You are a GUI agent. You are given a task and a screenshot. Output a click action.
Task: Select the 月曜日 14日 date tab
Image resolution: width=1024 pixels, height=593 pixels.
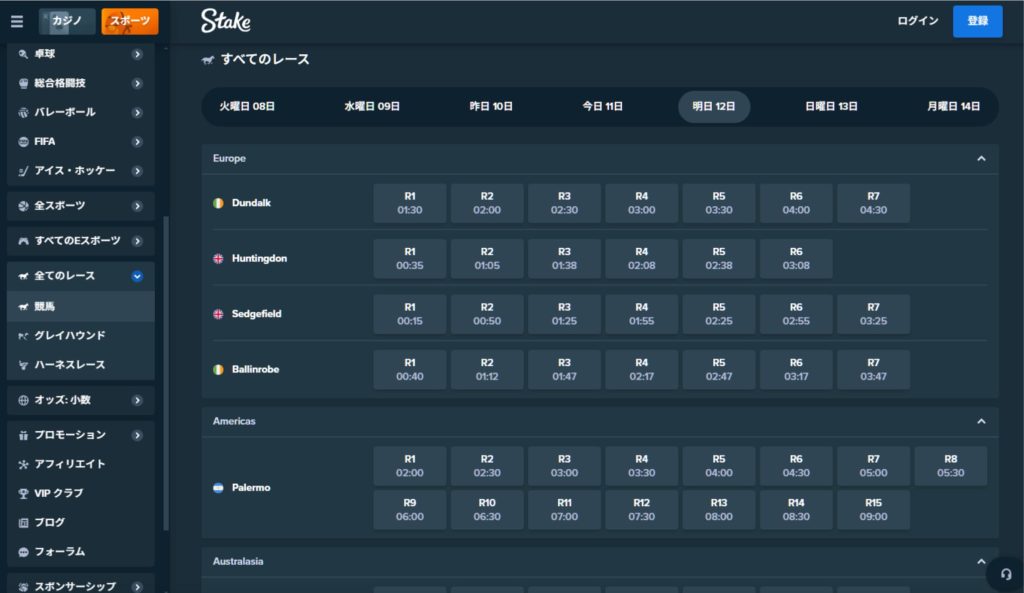pos(953,106)
